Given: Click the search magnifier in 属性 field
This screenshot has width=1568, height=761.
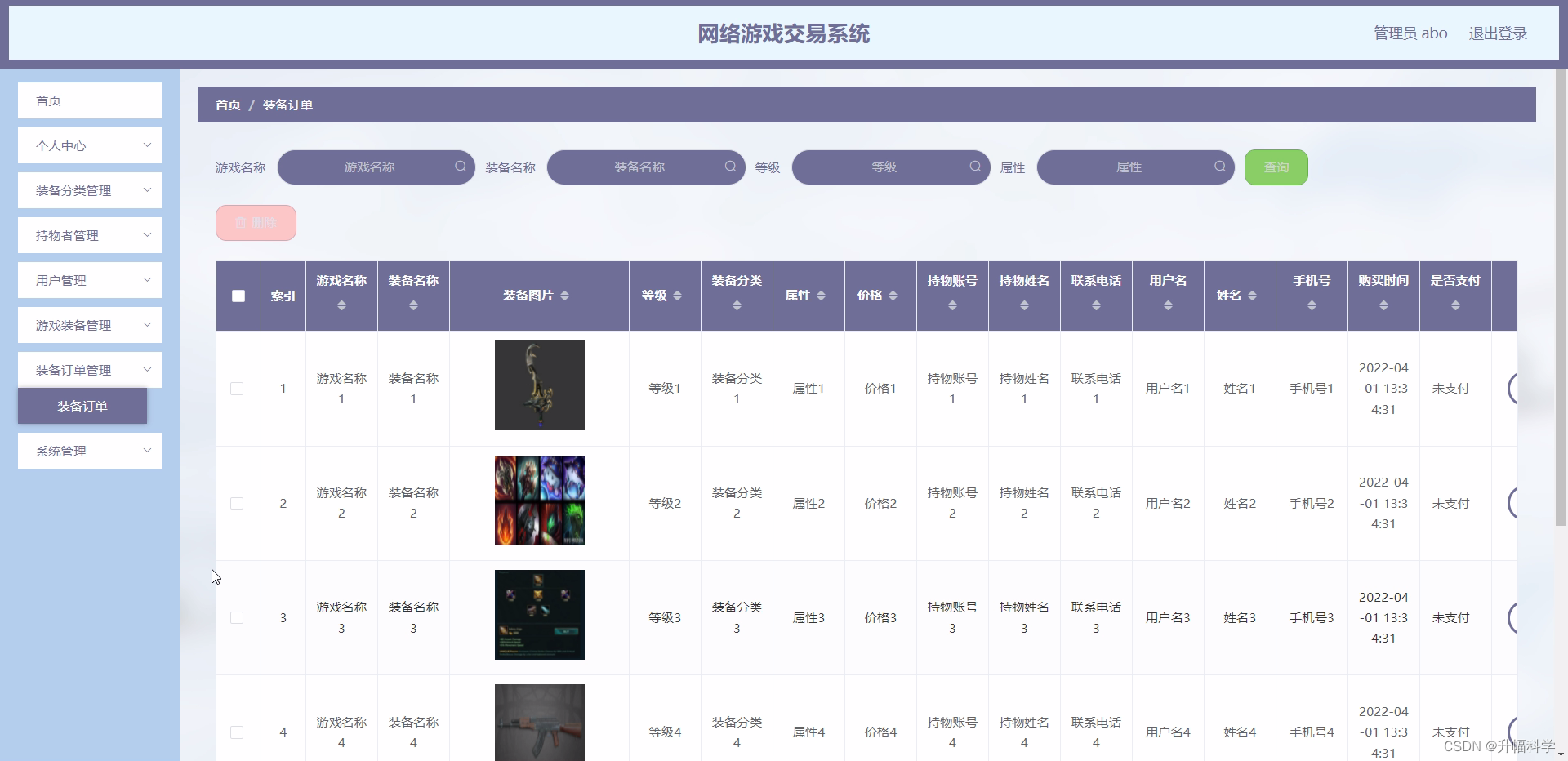Looking at the screenshot, I should coord(1218,167).
